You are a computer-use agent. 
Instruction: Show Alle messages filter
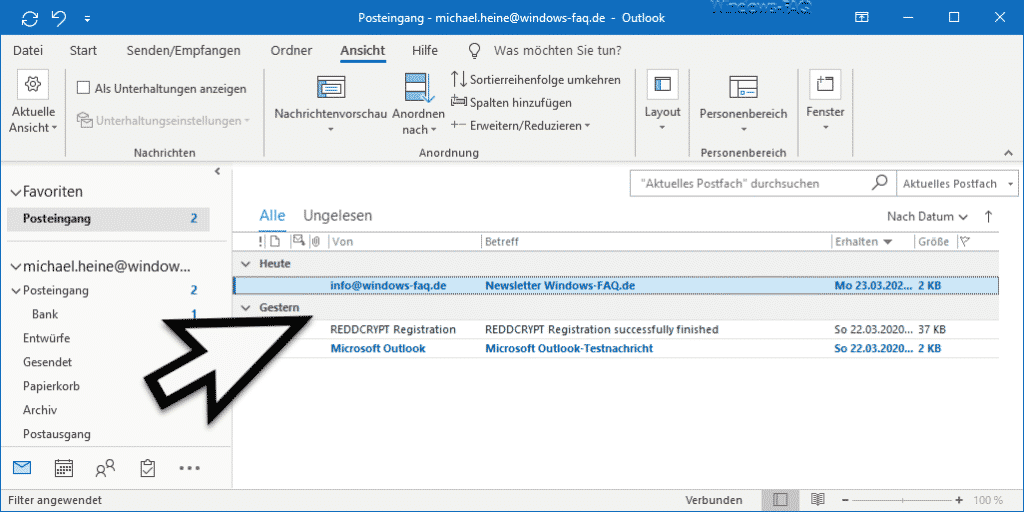(x=272, y=216)
